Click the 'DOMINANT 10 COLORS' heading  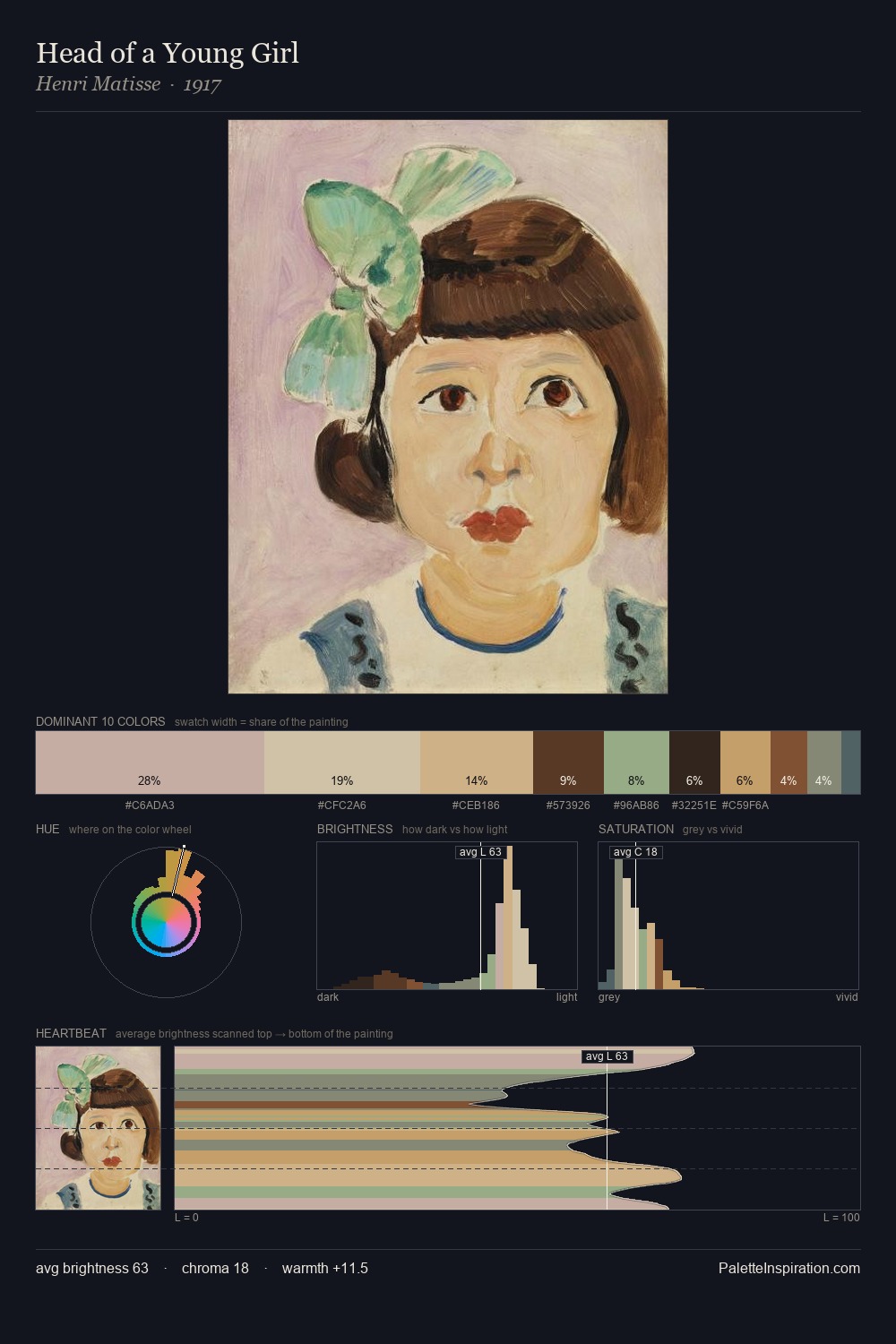(x=100, y=721)
